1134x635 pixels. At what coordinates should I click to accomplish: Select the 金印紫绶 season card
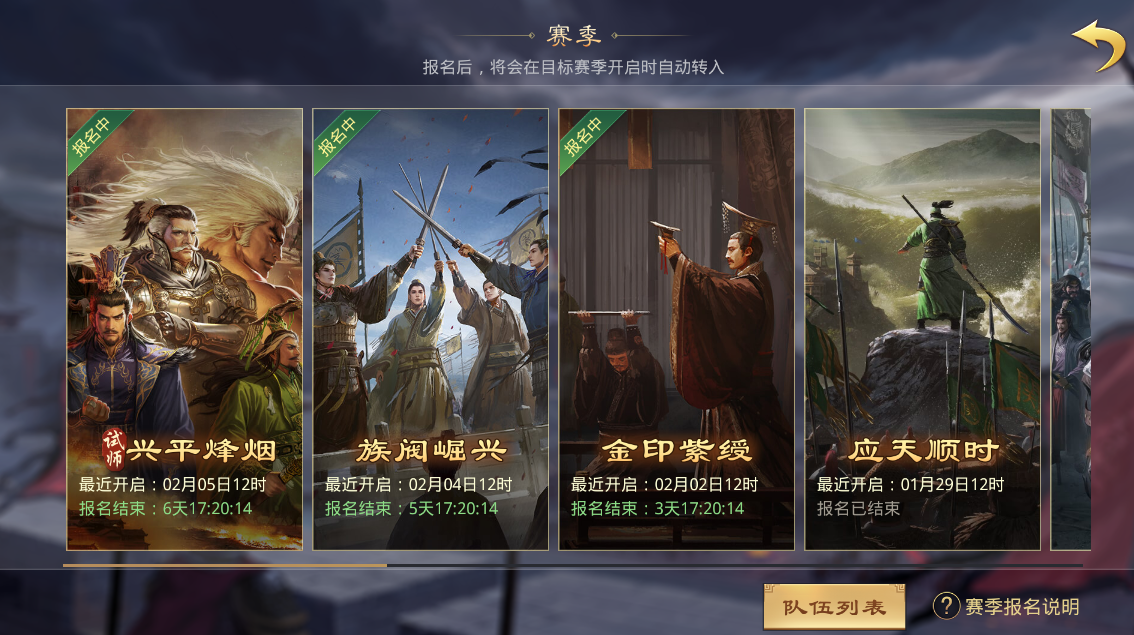[676, 329]
